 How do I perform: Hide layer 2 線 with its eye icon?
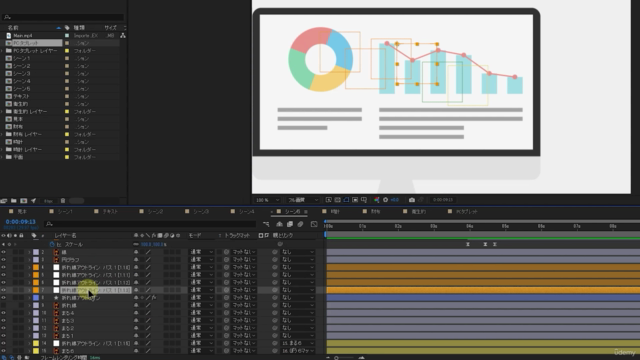pyautogui.click(x=3, y=252)
